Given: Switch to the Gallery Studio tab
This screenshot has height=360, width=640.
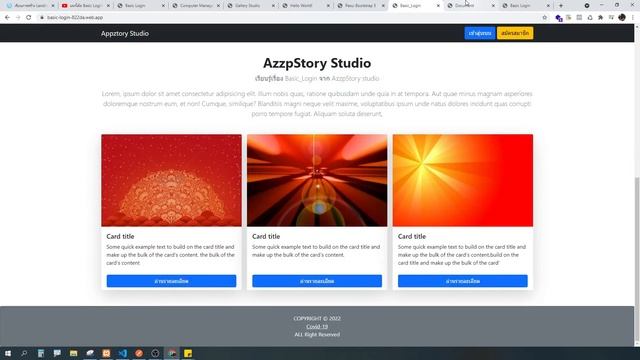Looking at the screenshot, I should (251, 6).
